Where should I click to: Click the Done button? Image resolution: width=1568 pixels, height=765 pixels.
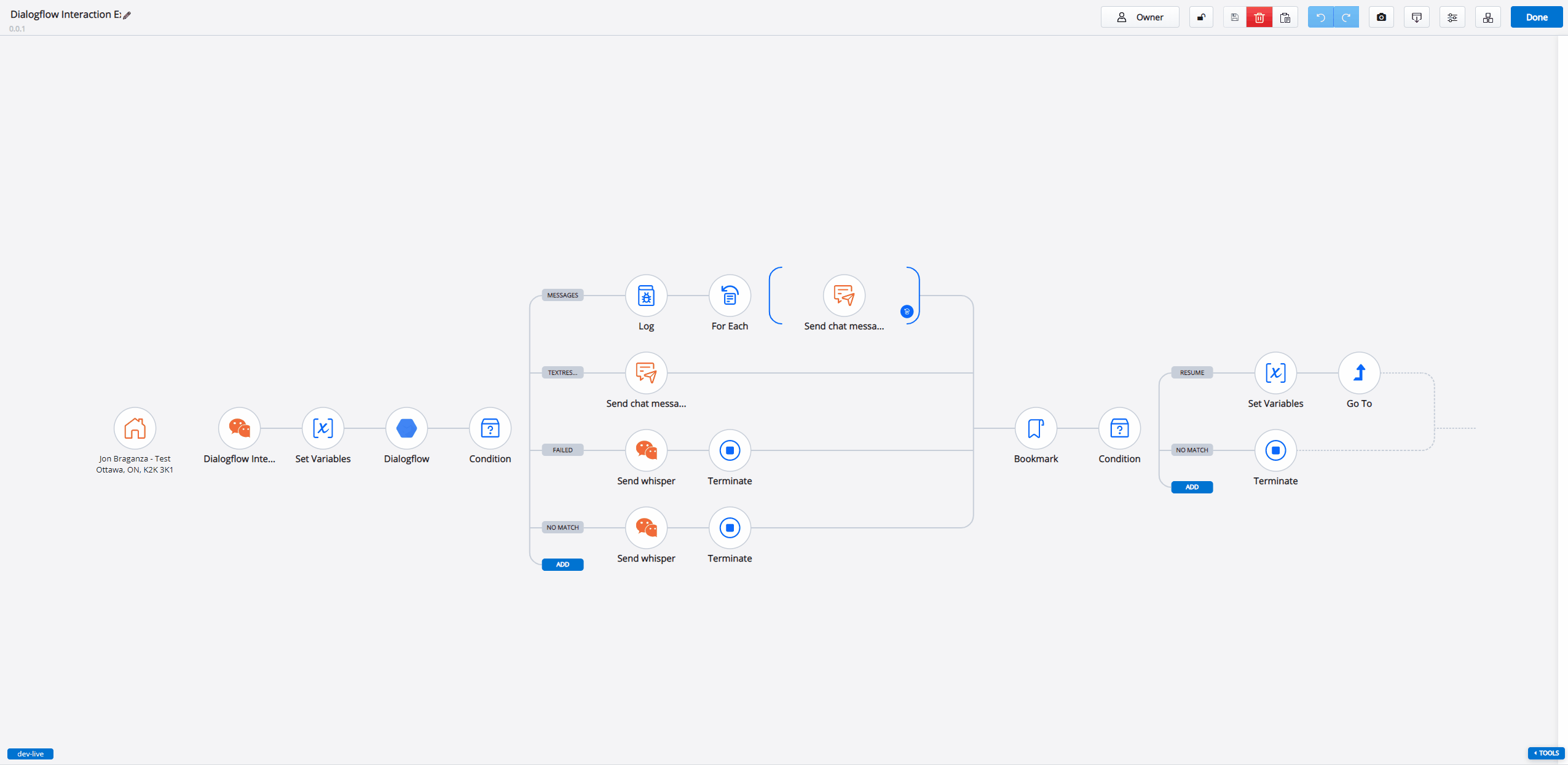[1536, 17]
